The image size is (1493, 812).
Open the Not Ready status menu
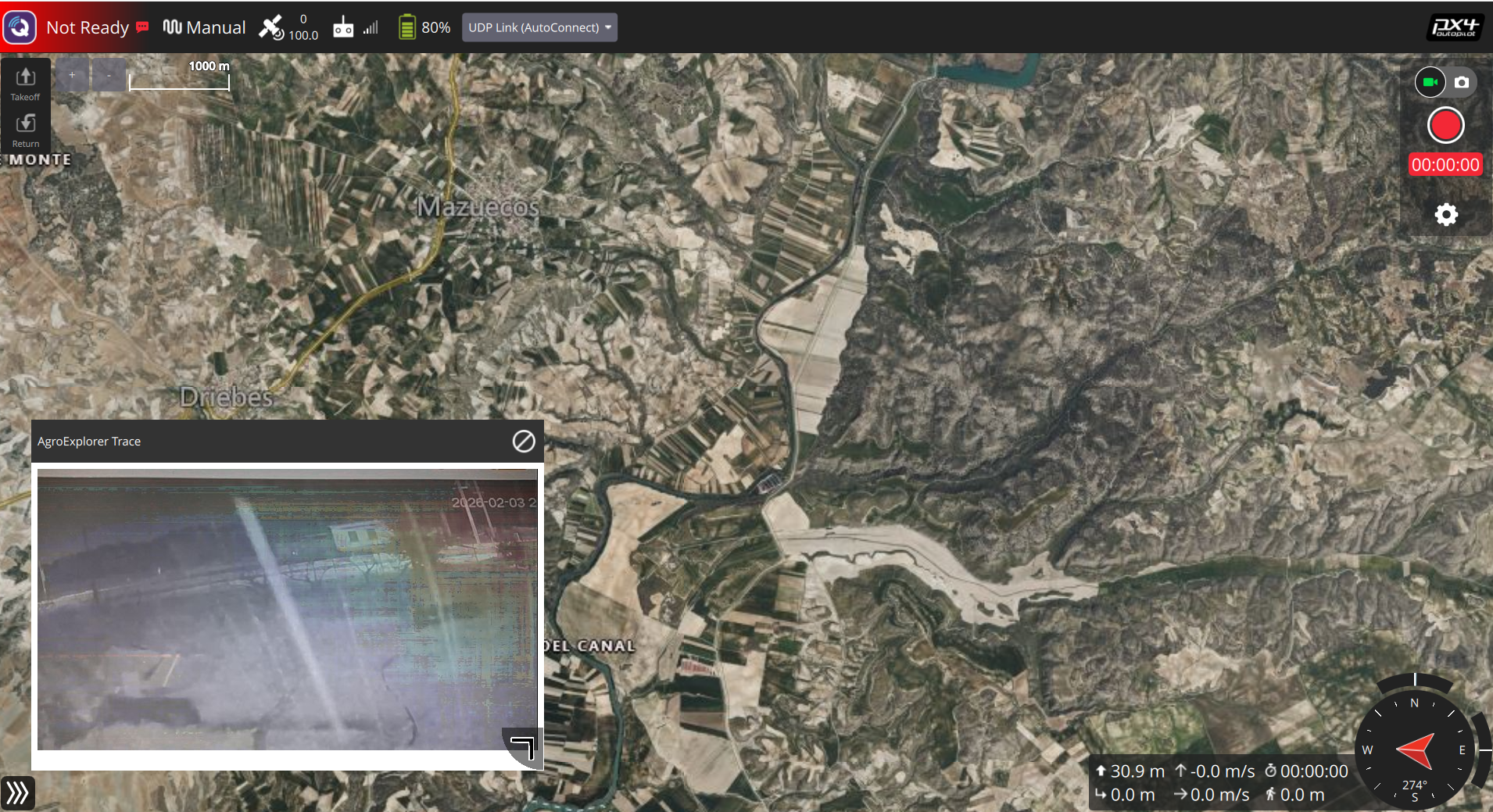tap(88, 27)
